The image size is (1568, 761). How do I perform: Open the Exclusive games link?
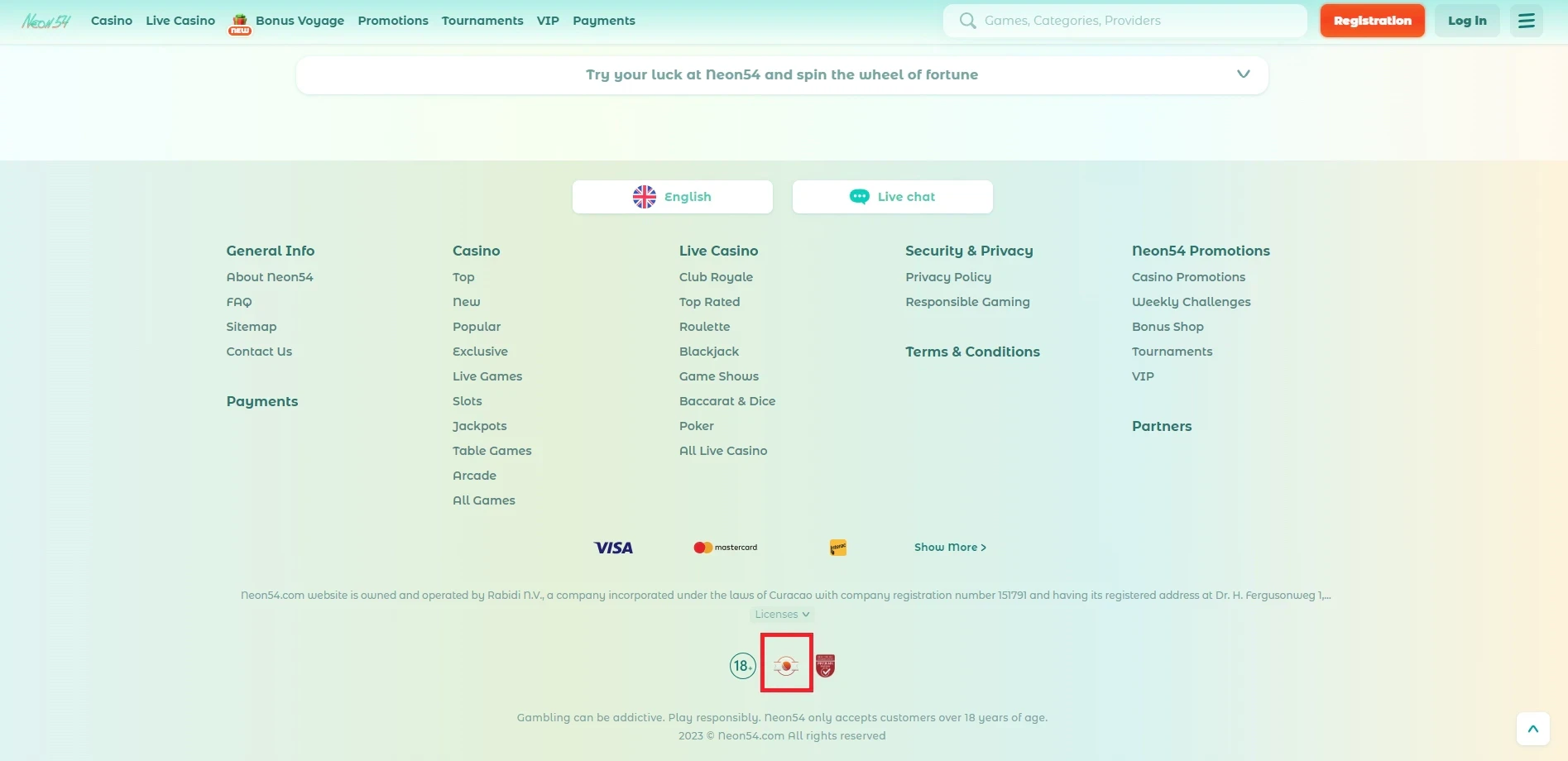pyautogui.click(x=480, y=352)
